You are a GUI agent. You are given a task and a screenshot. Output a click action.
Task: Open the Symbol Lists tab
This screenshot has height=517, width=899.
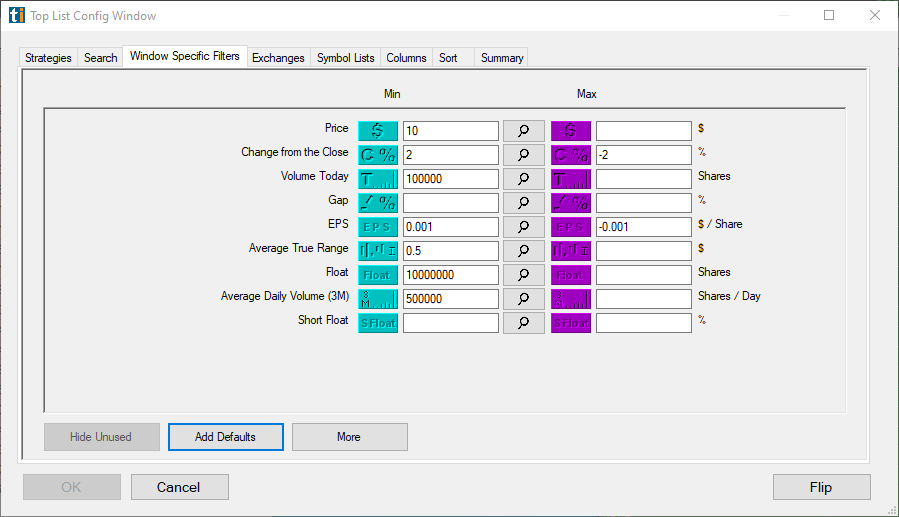click(345, 58)
